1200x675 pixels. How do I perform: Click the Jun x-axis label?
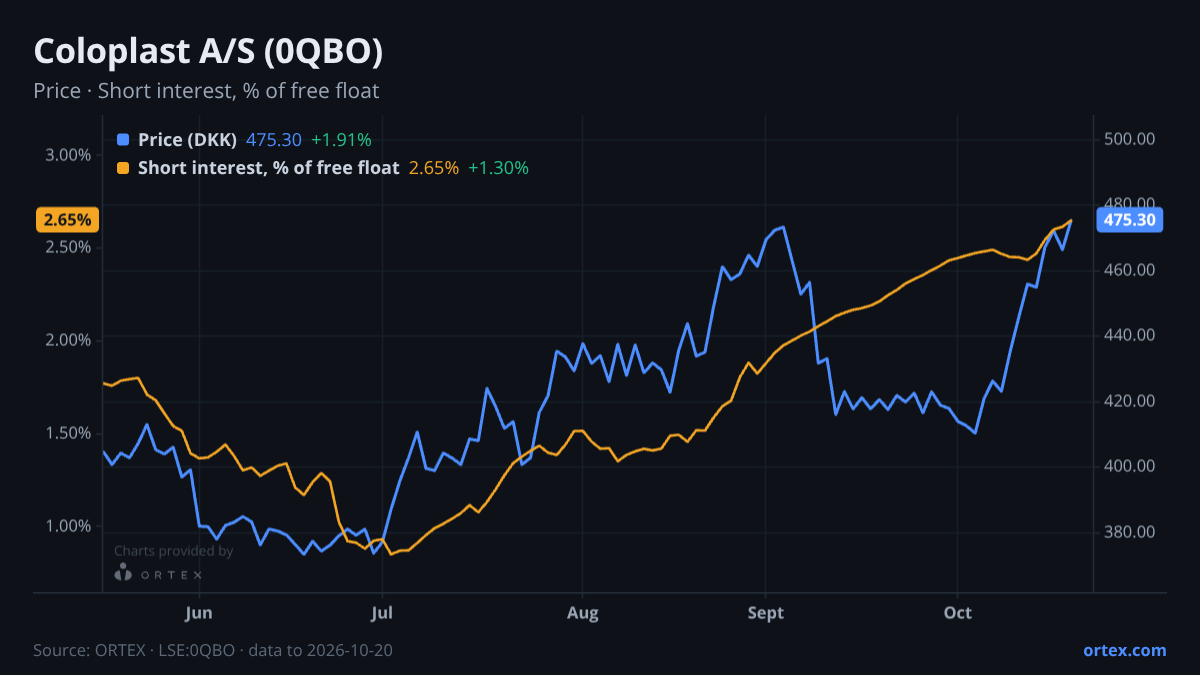point(199,612)
